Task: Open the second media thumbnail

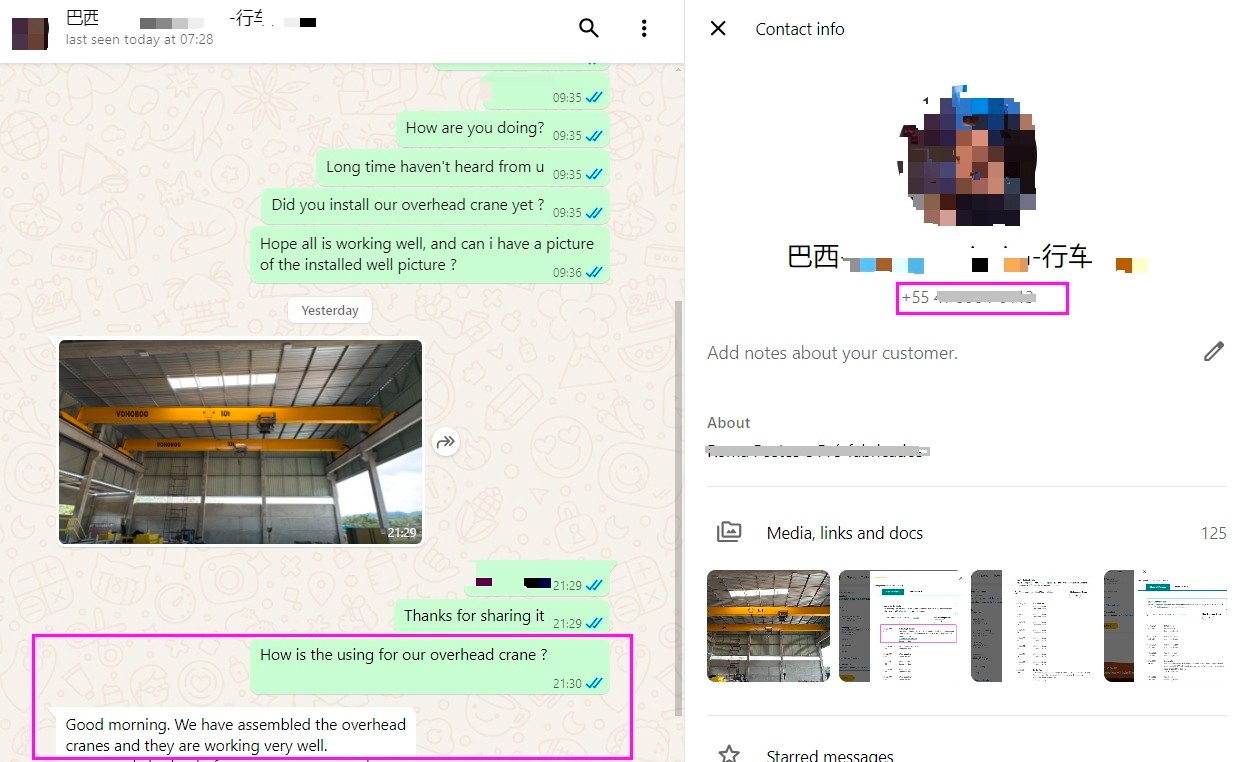Action: click(900, 626)
